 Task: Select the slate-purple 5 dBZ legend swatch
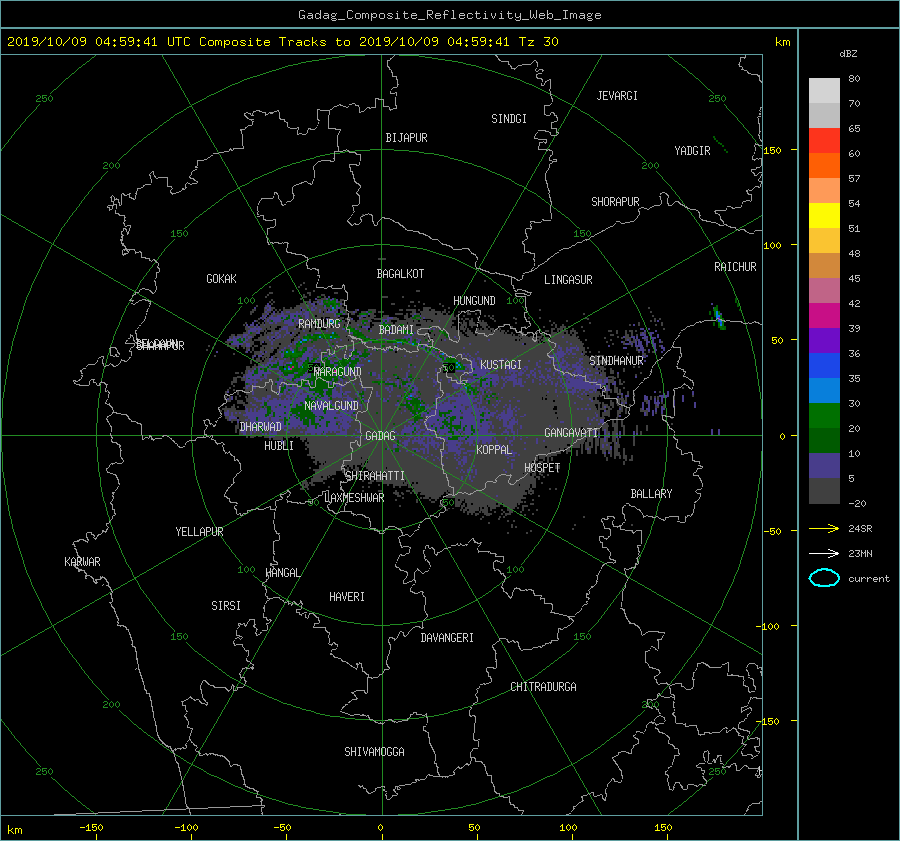click(x=824, y=466)
